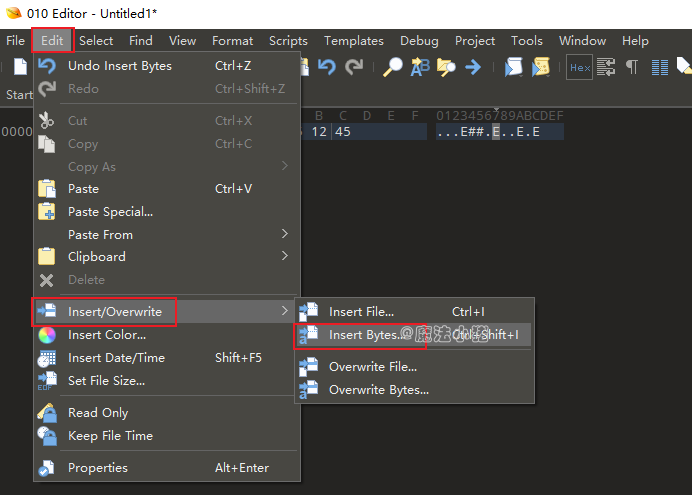Click the Insert Bytes submenu icon
Screen dimensions: 692x495
308,335
